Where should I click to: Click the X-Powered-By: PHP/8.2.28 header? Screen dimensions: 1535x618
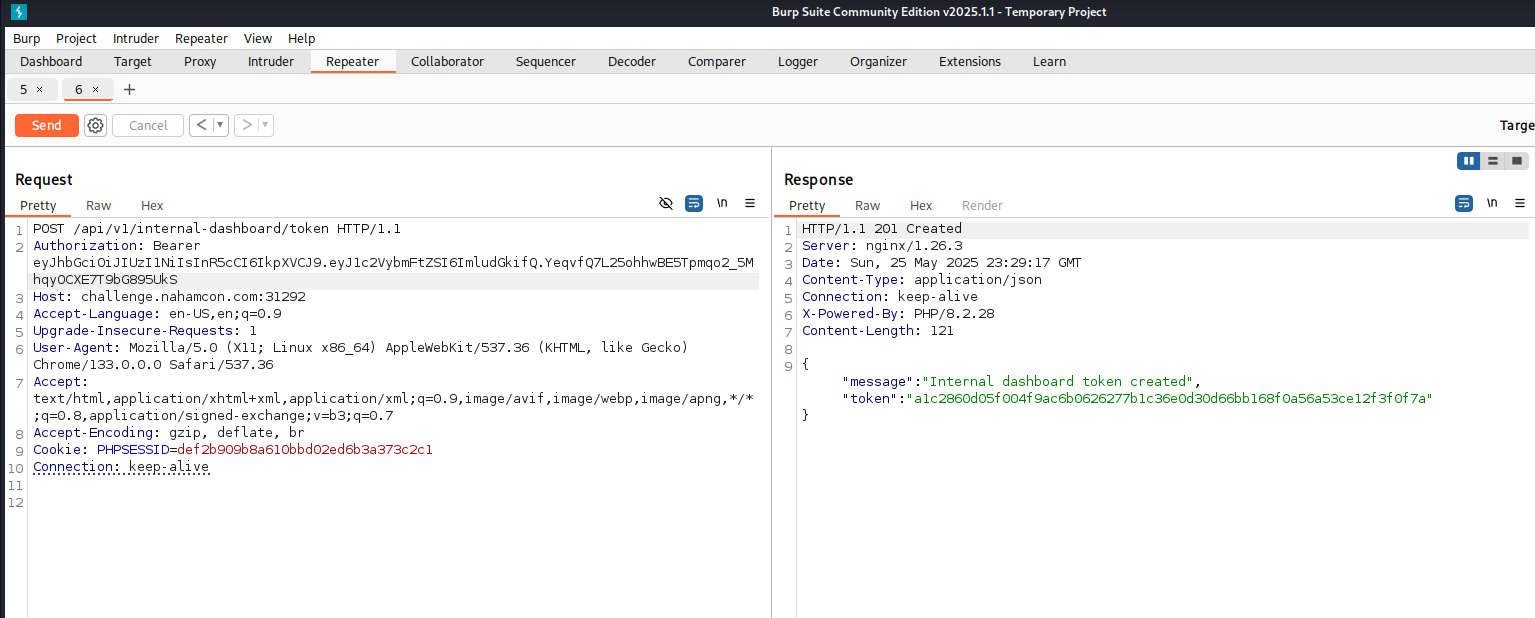click(x=898, y=314)
